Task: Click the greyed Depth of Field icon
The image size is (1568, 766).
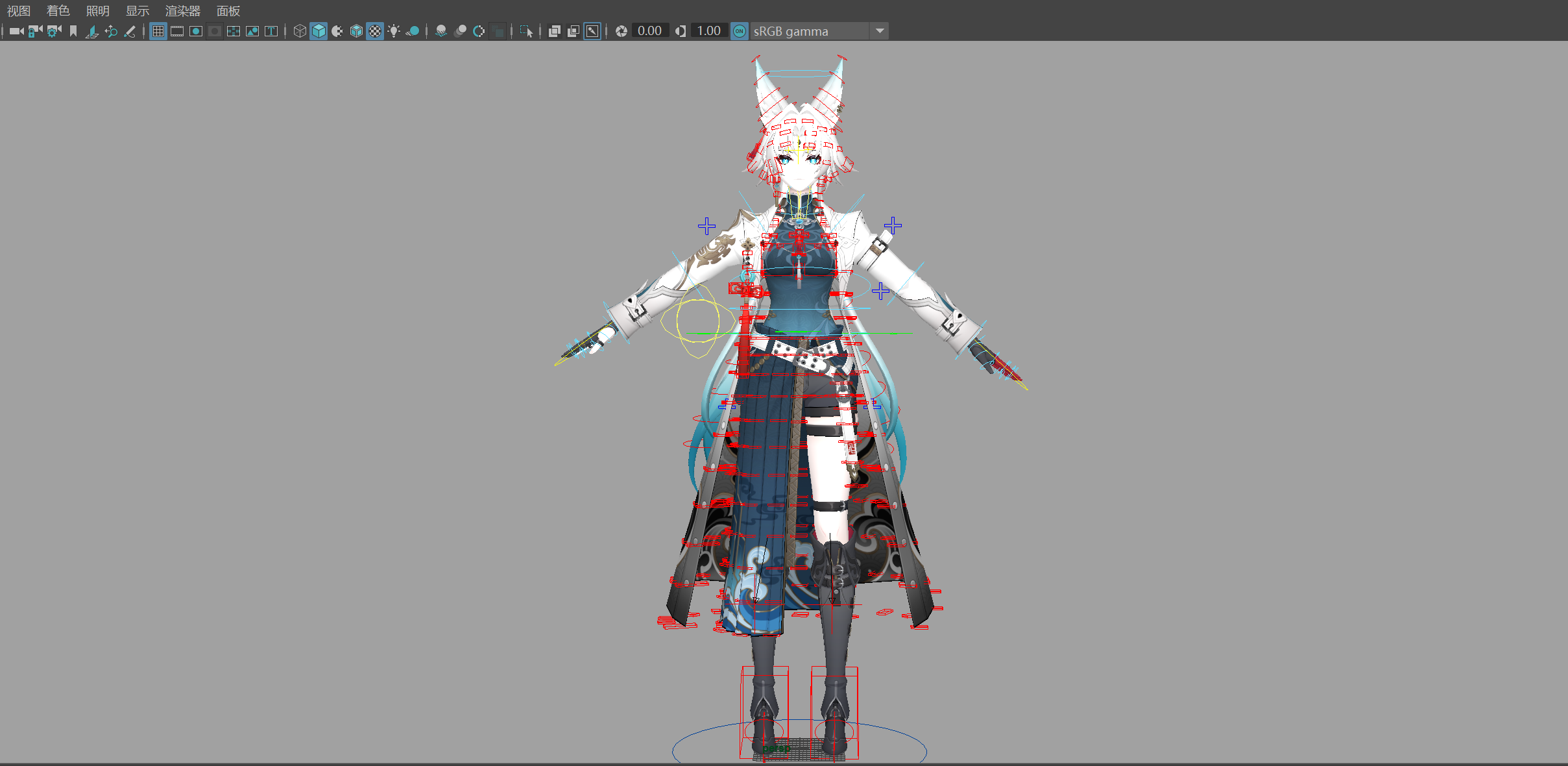Action: pos(498,31)
